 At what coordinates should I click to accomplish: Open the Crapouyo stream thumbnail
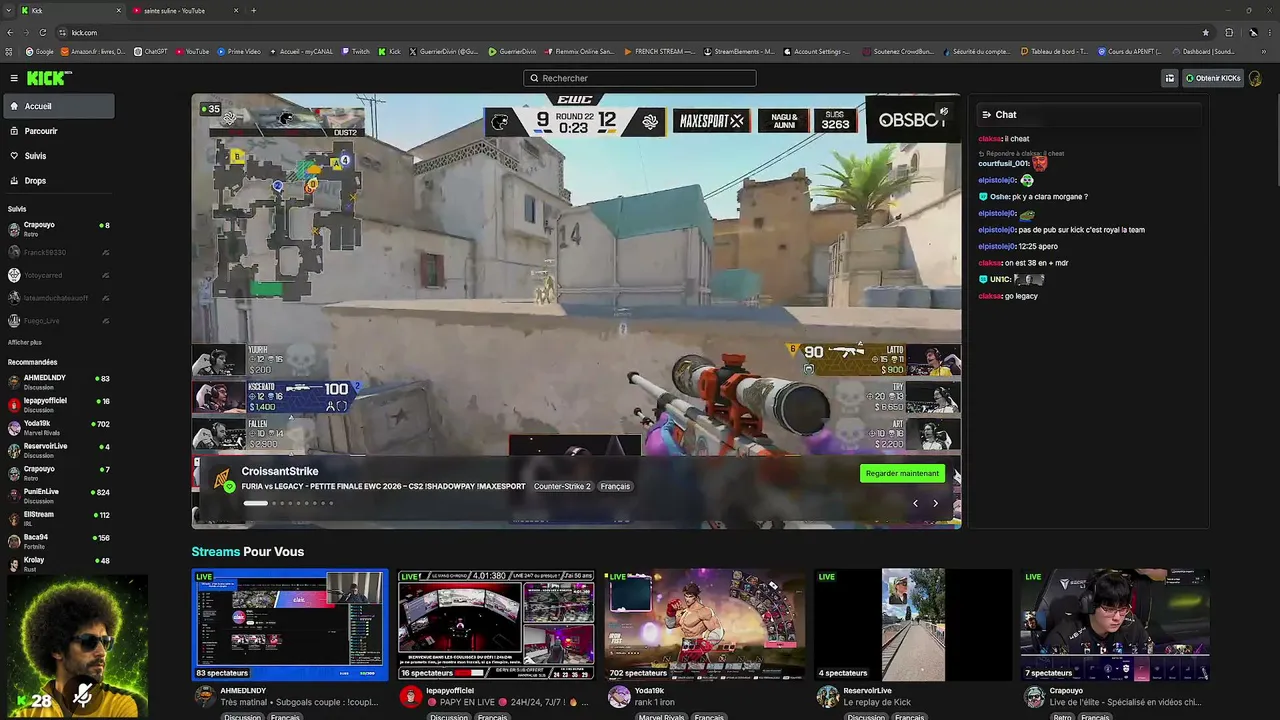click(1117, 625)
